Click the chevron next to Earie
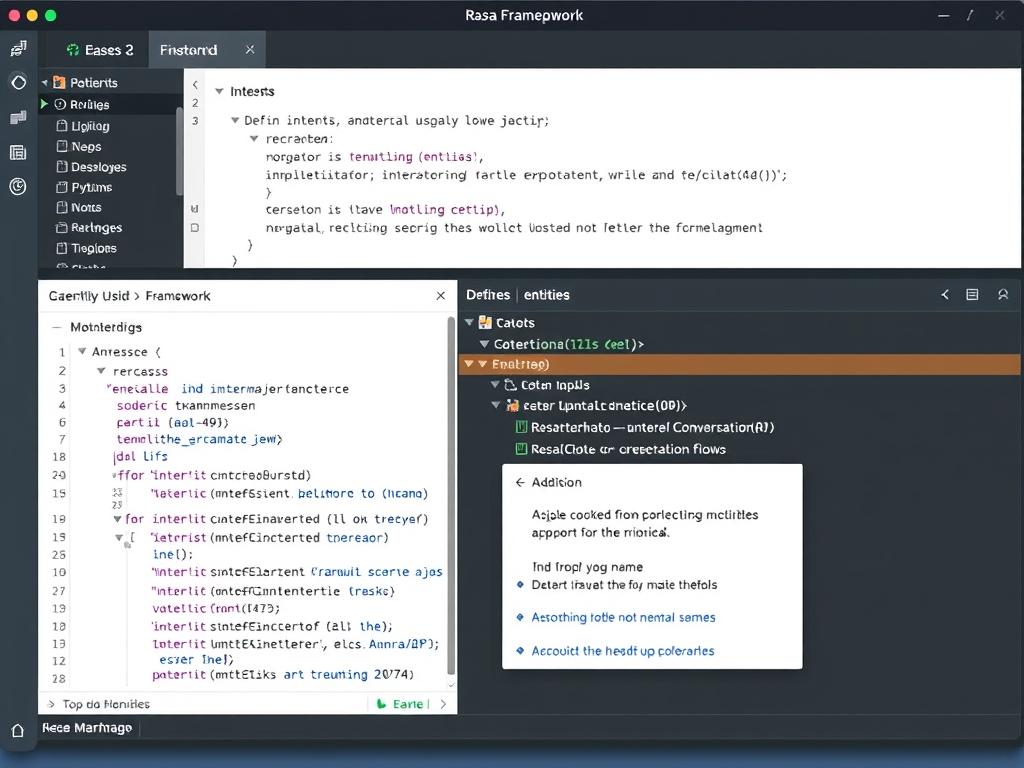Image resolution: width=1024 pixels, height=768 pixels. (x=443, y=704)
